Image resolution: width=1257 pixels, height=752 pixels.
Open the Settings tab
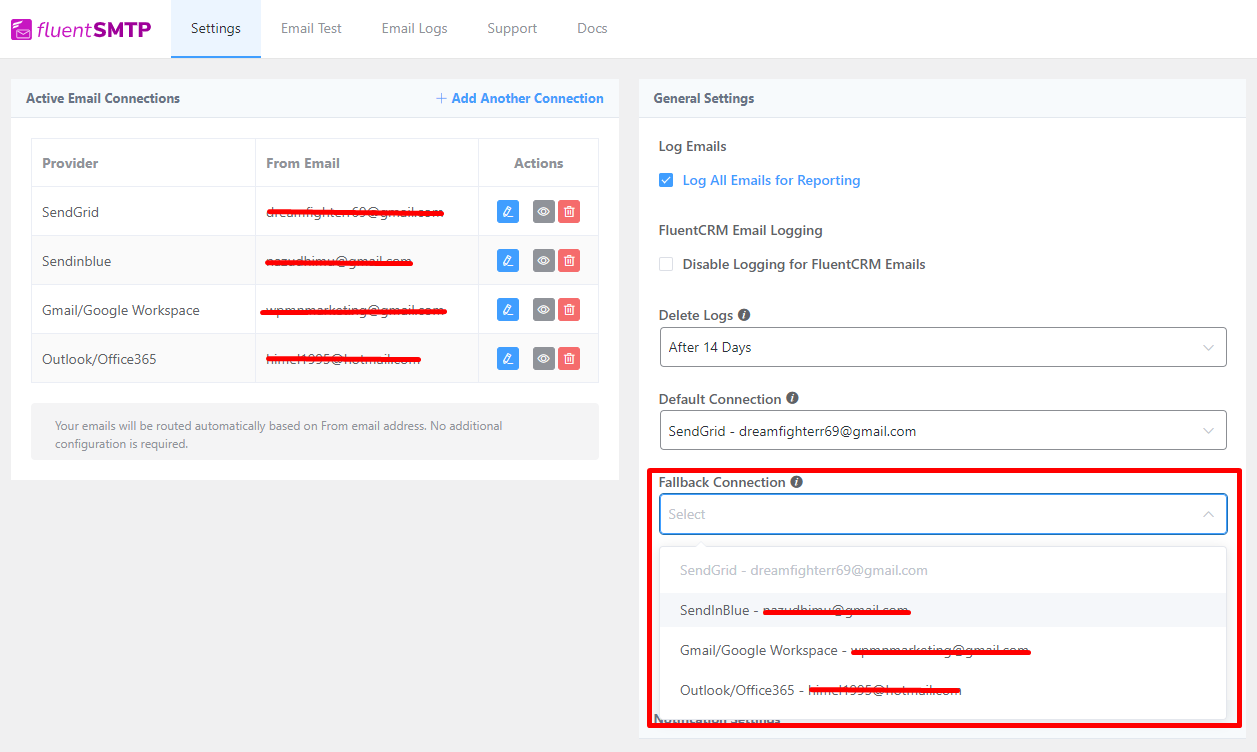pyautogui.click(x=216, y=28)
